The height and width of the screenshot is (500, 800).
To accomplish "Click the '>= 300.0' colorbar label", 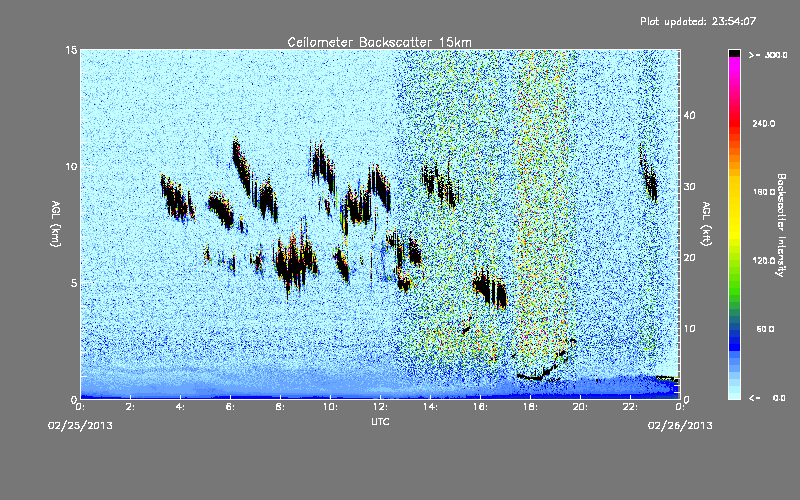I will point(768,55).
